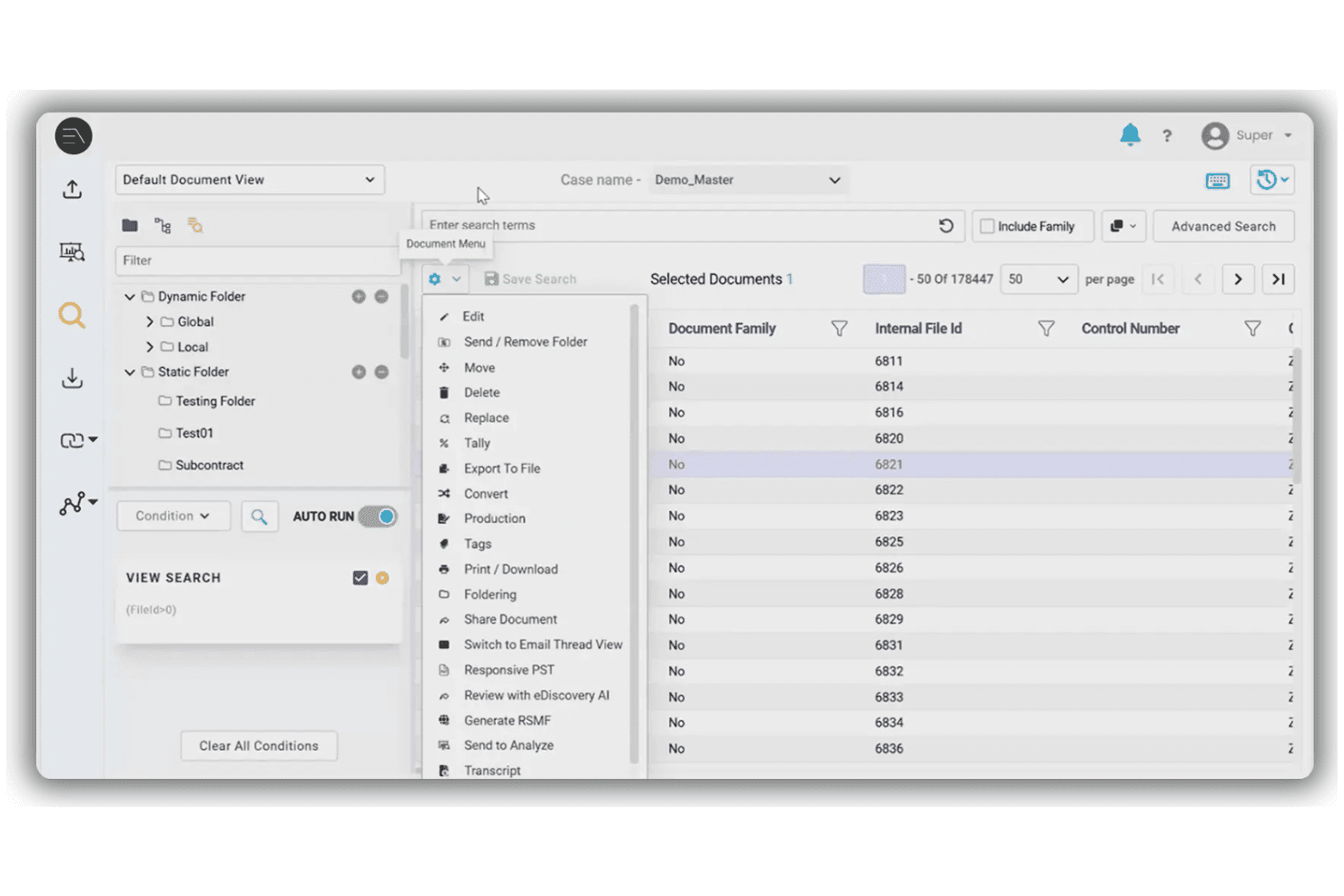The height and width of the screenshot is (896, 1344).
Task: Click the Save Search button
Action: coord(530,280)
